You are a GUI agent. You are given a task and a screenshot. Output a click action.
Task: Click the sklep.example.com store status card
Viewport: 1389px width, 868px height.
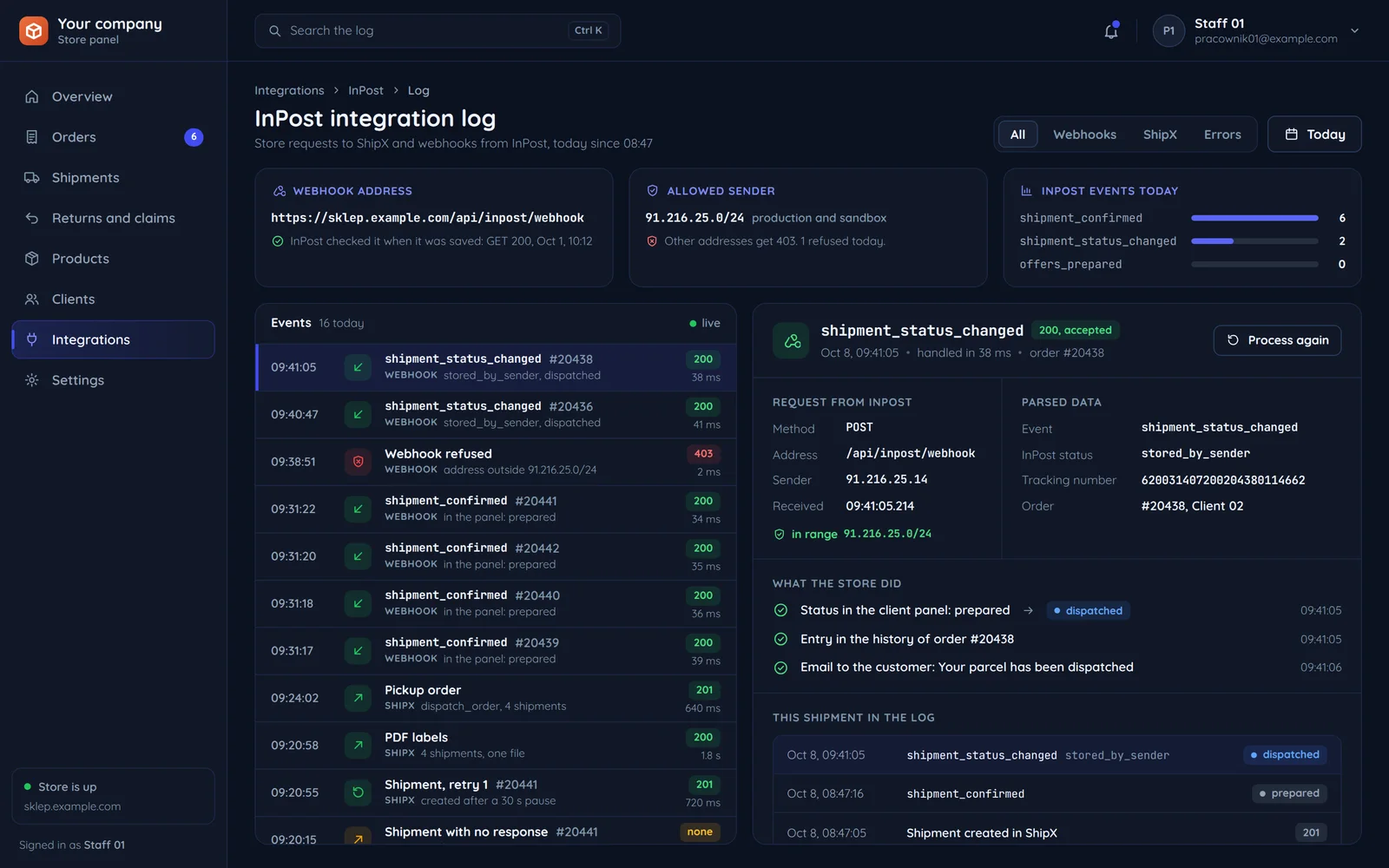(x=113, y=796)
